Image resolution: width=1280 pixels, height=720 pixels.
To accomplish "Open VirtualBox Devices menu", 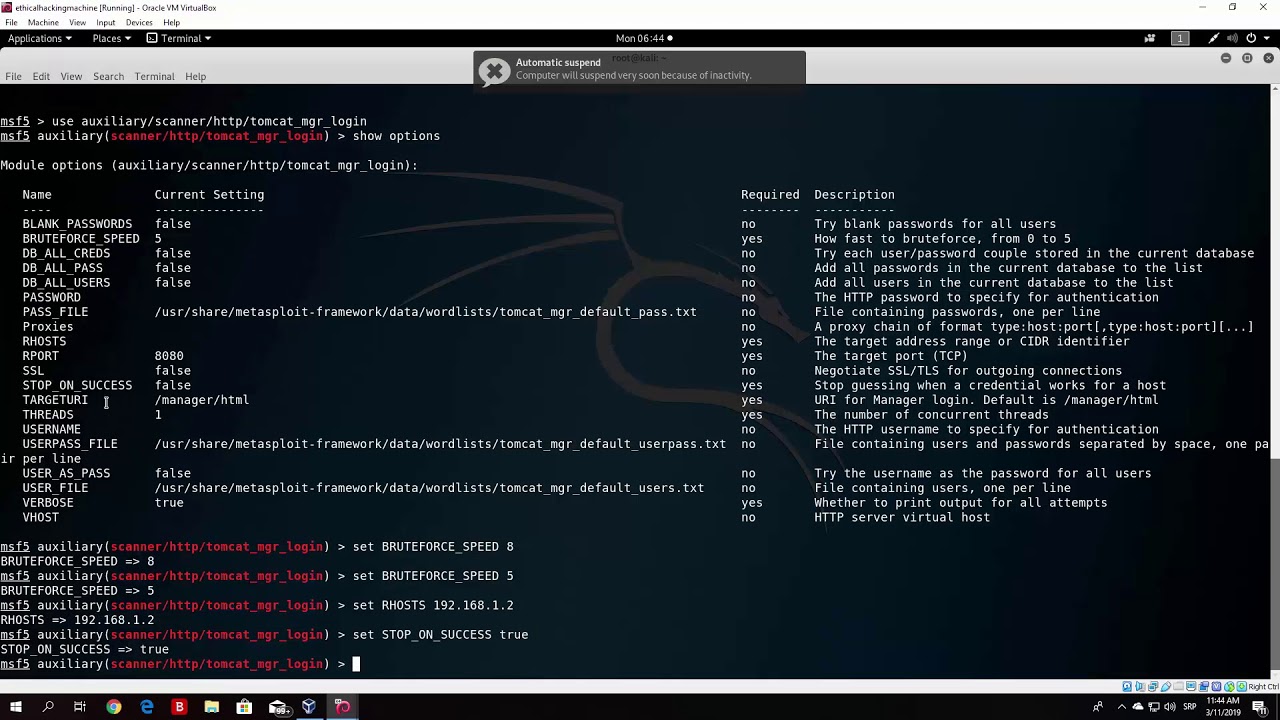I will [139, 22].
